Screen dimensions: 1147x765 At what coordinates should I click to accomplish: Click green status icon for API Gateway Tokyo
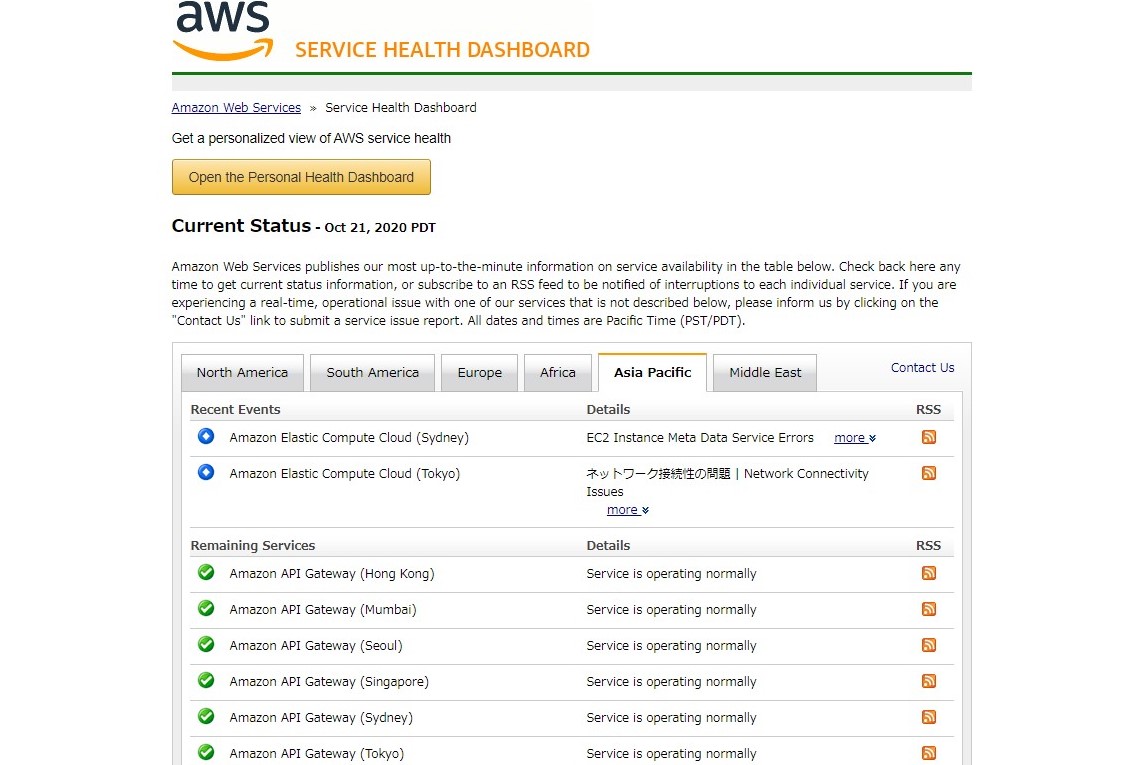pyautogui.click(x=206, y=752)
